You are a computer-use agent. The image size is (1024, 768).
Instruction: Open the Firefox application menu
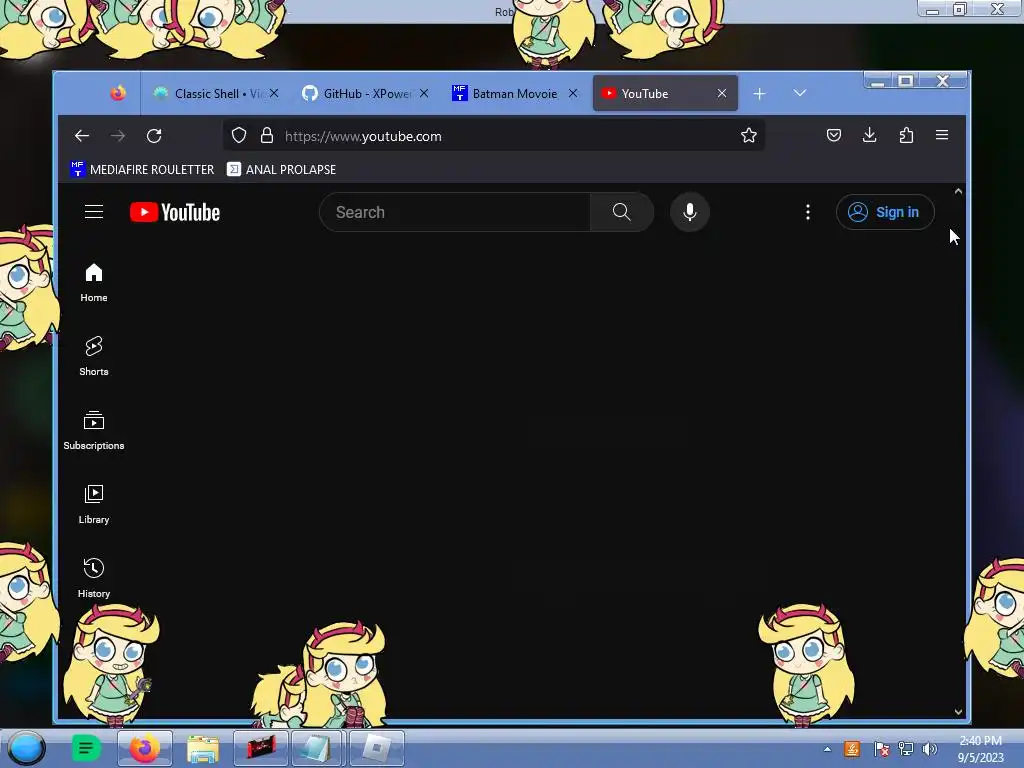click(x=942, y=135)
